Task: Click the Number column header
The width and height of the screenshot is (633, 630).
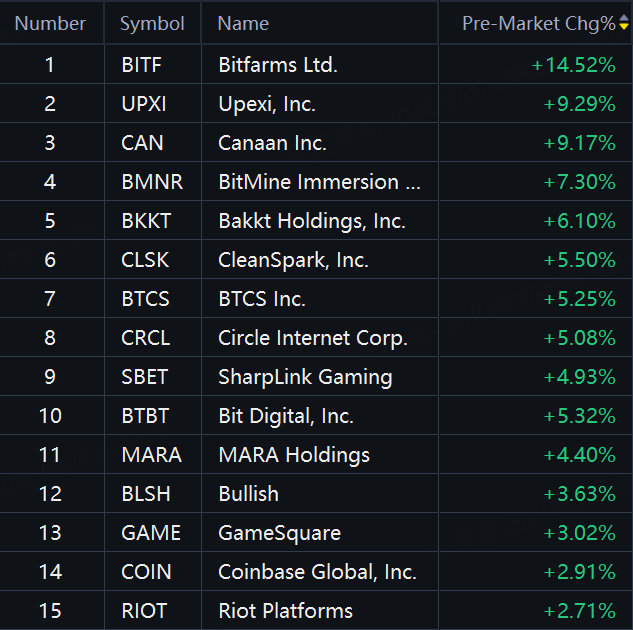Action: pyautogui.click(x=50, y=24)
